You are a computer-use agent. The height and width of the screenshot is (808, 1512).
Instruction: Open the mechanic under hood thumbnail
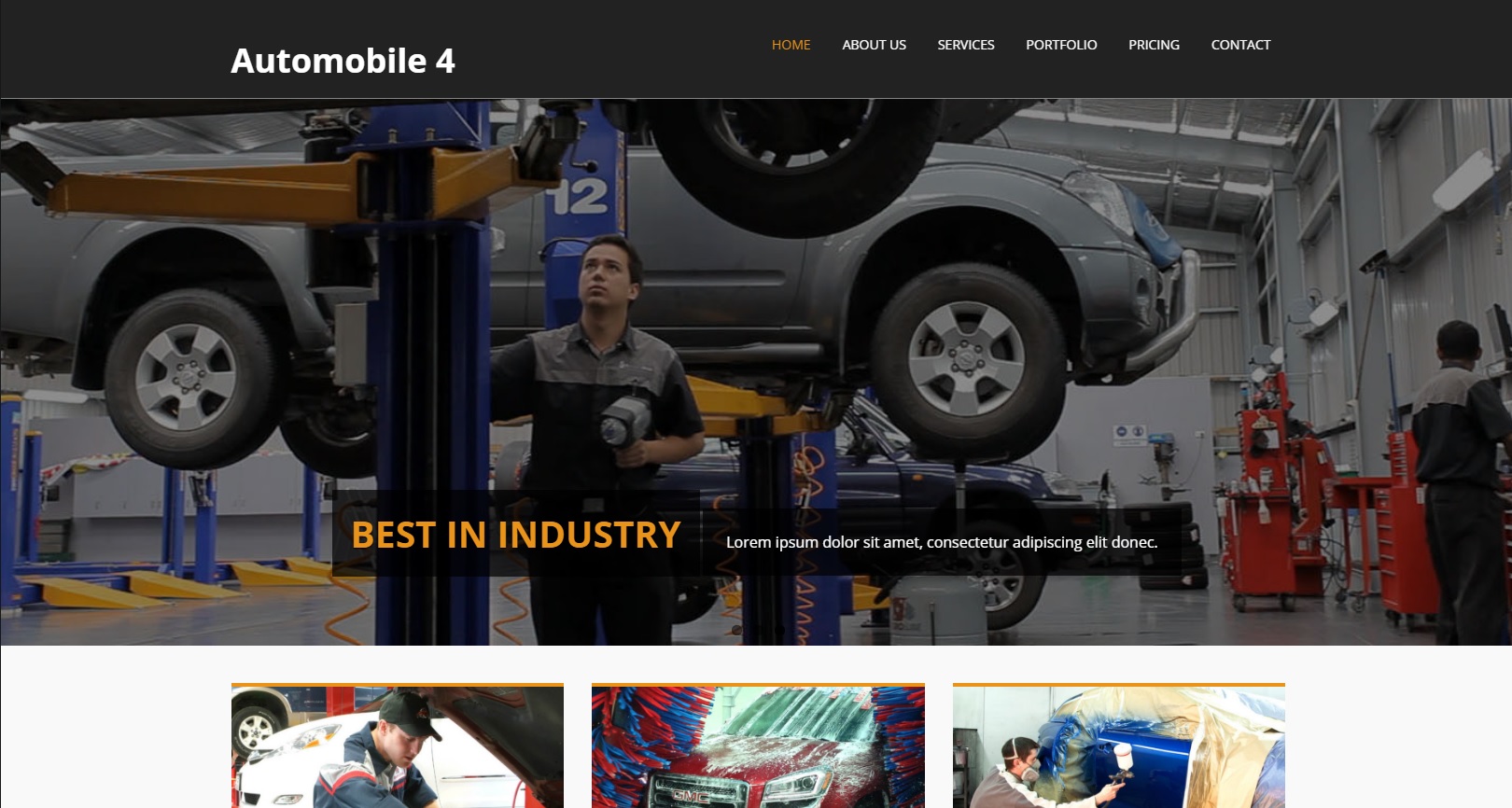[x=398, y=747]
